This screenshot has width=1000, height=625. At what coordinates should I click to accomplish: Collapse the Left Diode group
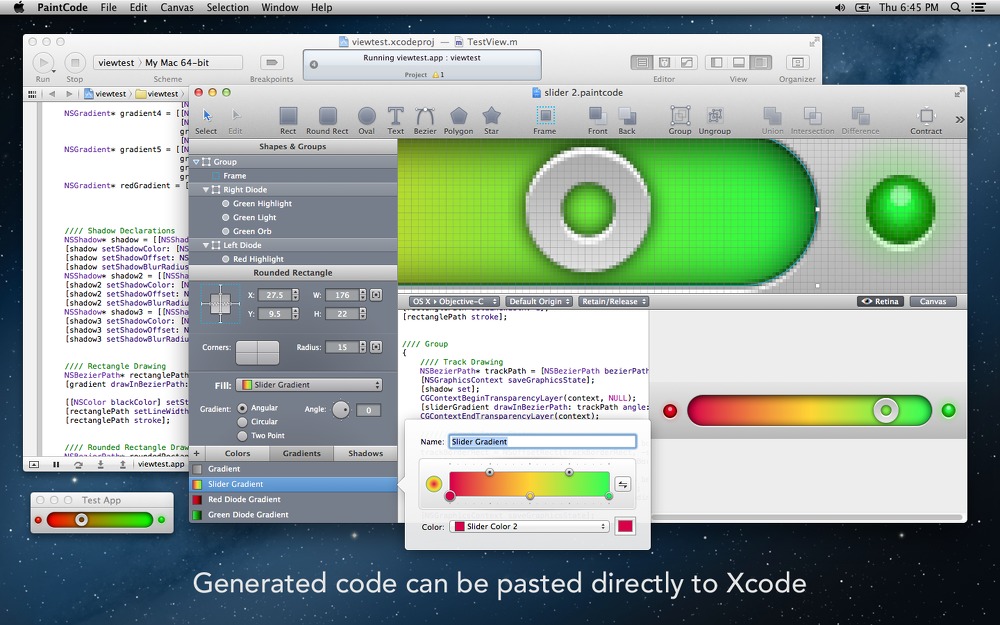(x=206, y=245)
